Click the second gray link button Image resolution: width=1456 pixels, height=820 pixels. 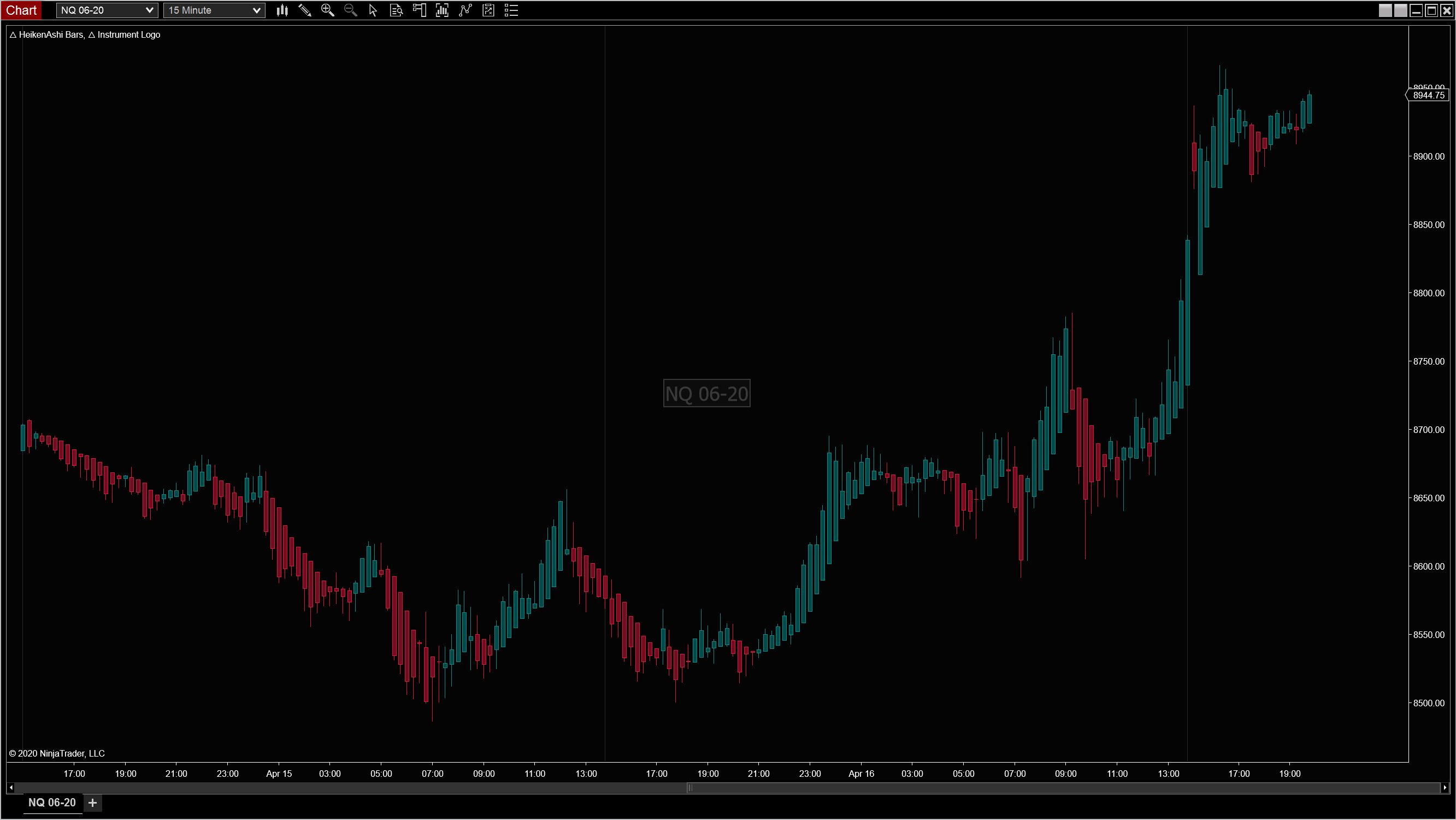[1400, 10]
